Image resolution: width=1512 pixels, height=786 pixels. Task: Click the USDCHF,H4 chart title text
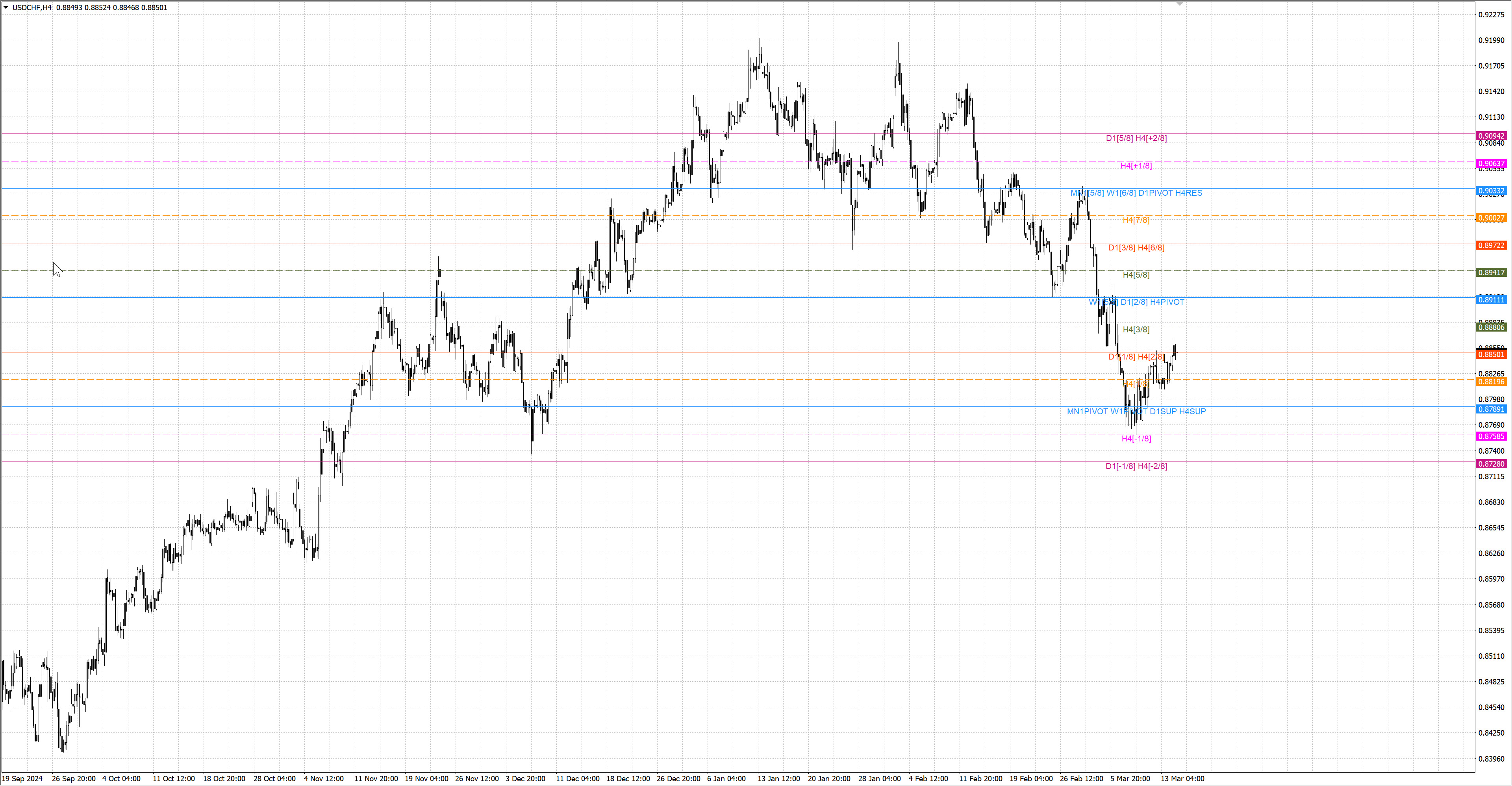pos(31,7)
